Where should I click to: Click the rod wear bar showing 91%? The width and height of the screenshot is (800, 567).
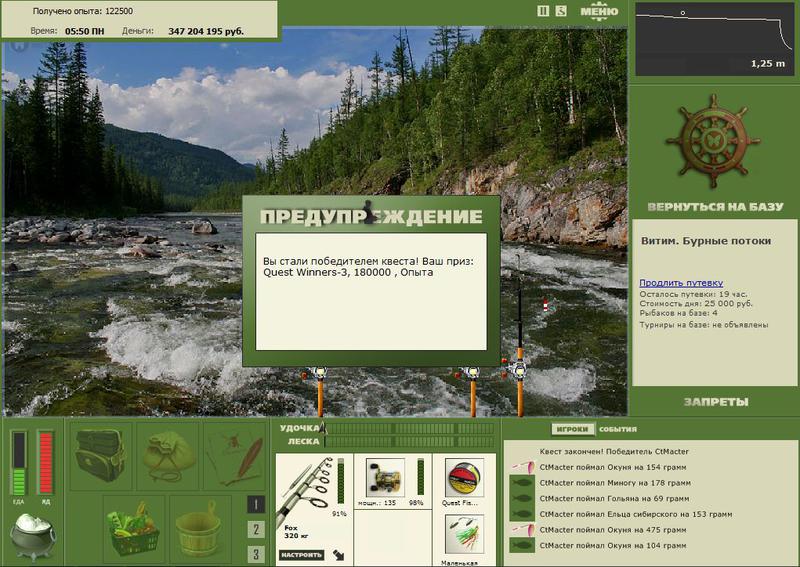[341, 482]
